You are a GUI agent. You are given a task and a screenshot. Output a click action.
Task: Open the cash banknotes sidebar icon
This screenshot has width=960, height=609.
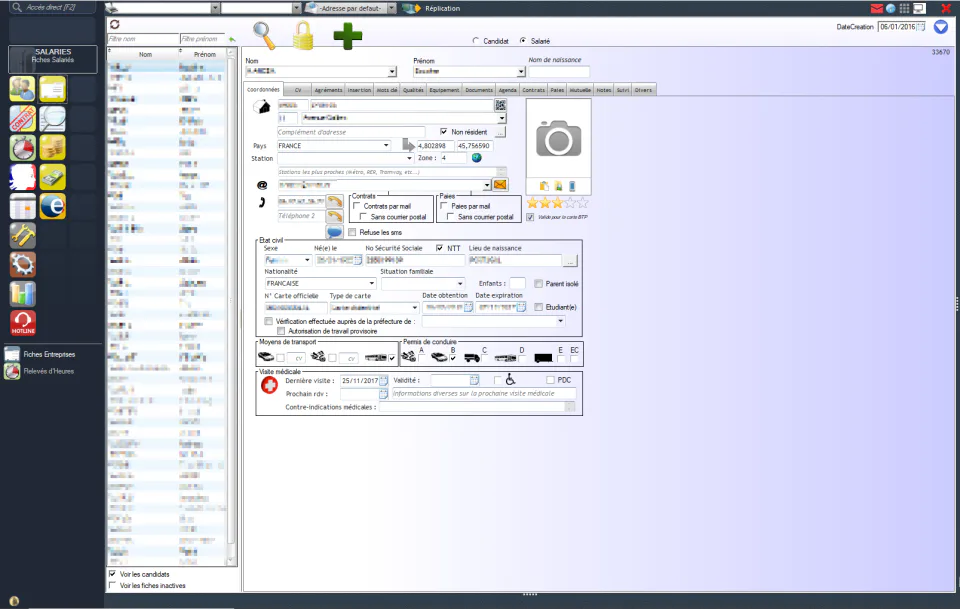tap(53, 177)
